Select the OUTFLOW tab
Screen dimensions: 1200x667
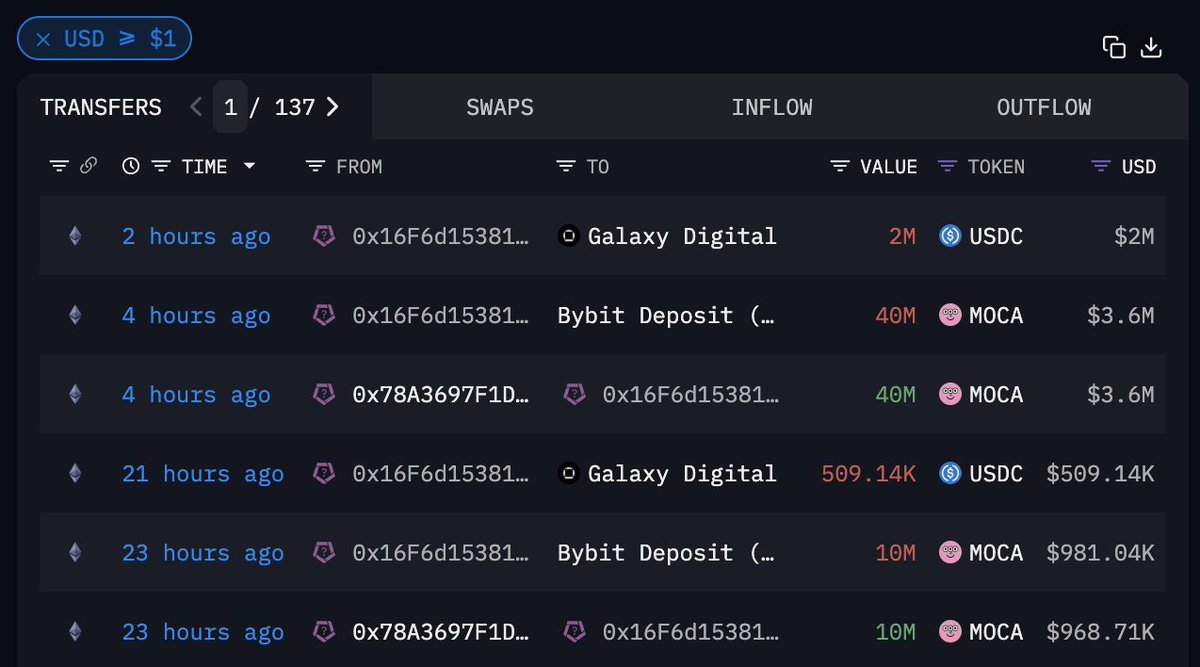point(1044,107)
